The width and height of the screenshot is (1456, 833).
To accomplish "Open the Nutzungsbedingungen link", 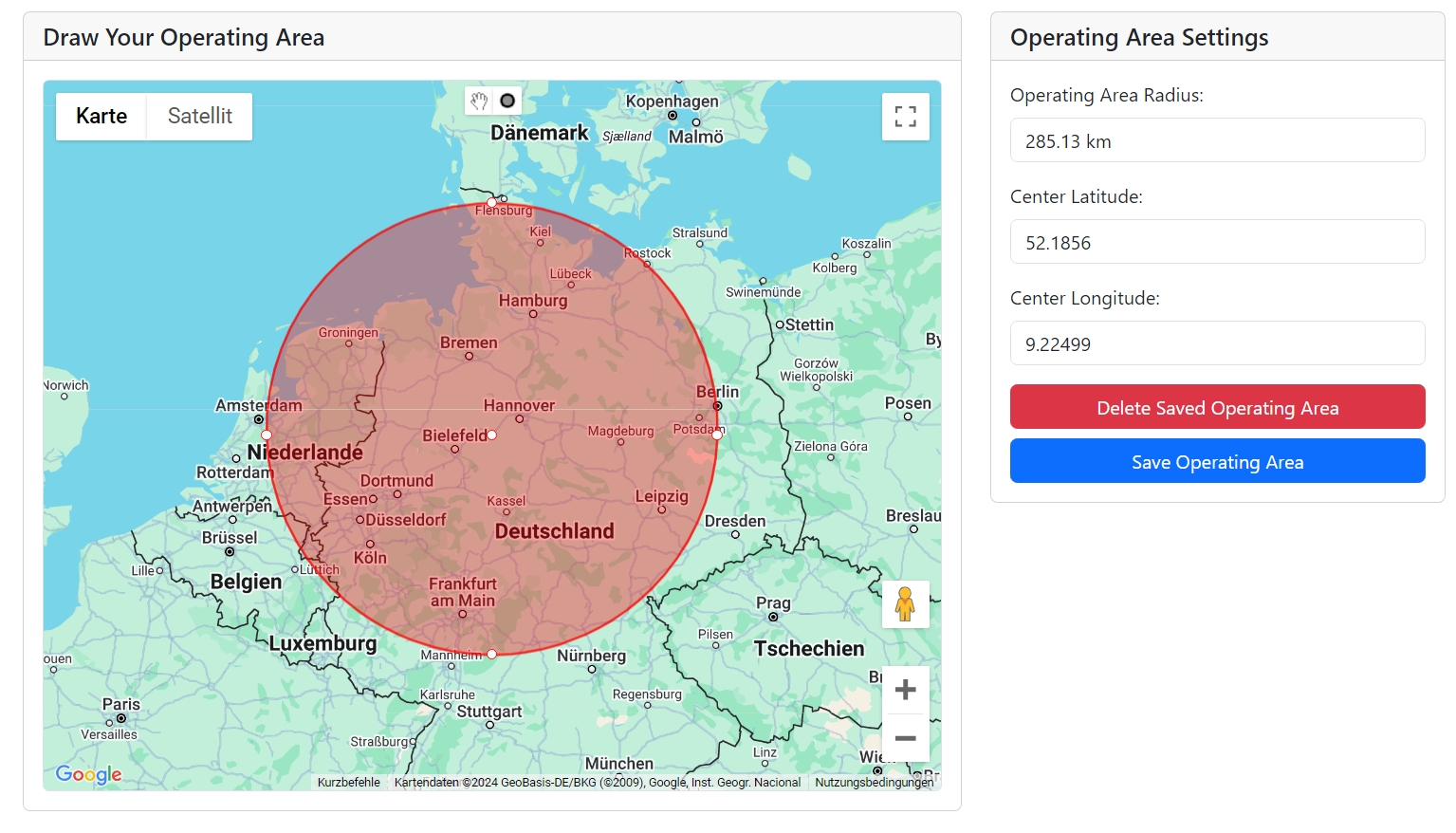I will click(x=873, y=783).
